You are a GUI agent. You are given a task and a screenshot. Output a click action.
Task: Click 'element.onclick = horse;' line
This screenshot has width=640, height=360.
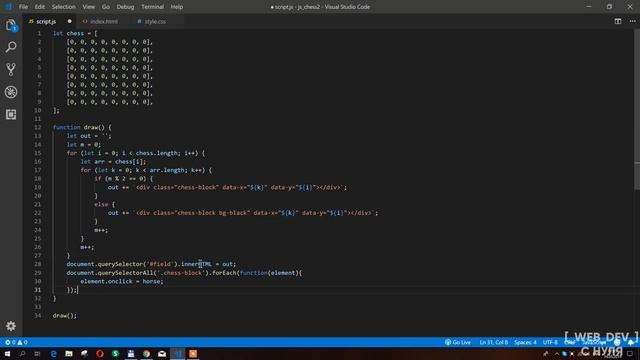coord(122,281)
